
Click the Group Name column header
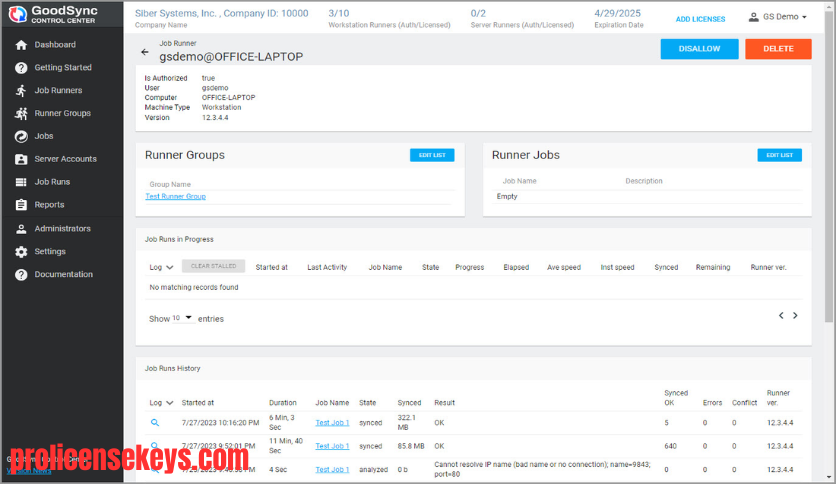click(x=170, y=184)
